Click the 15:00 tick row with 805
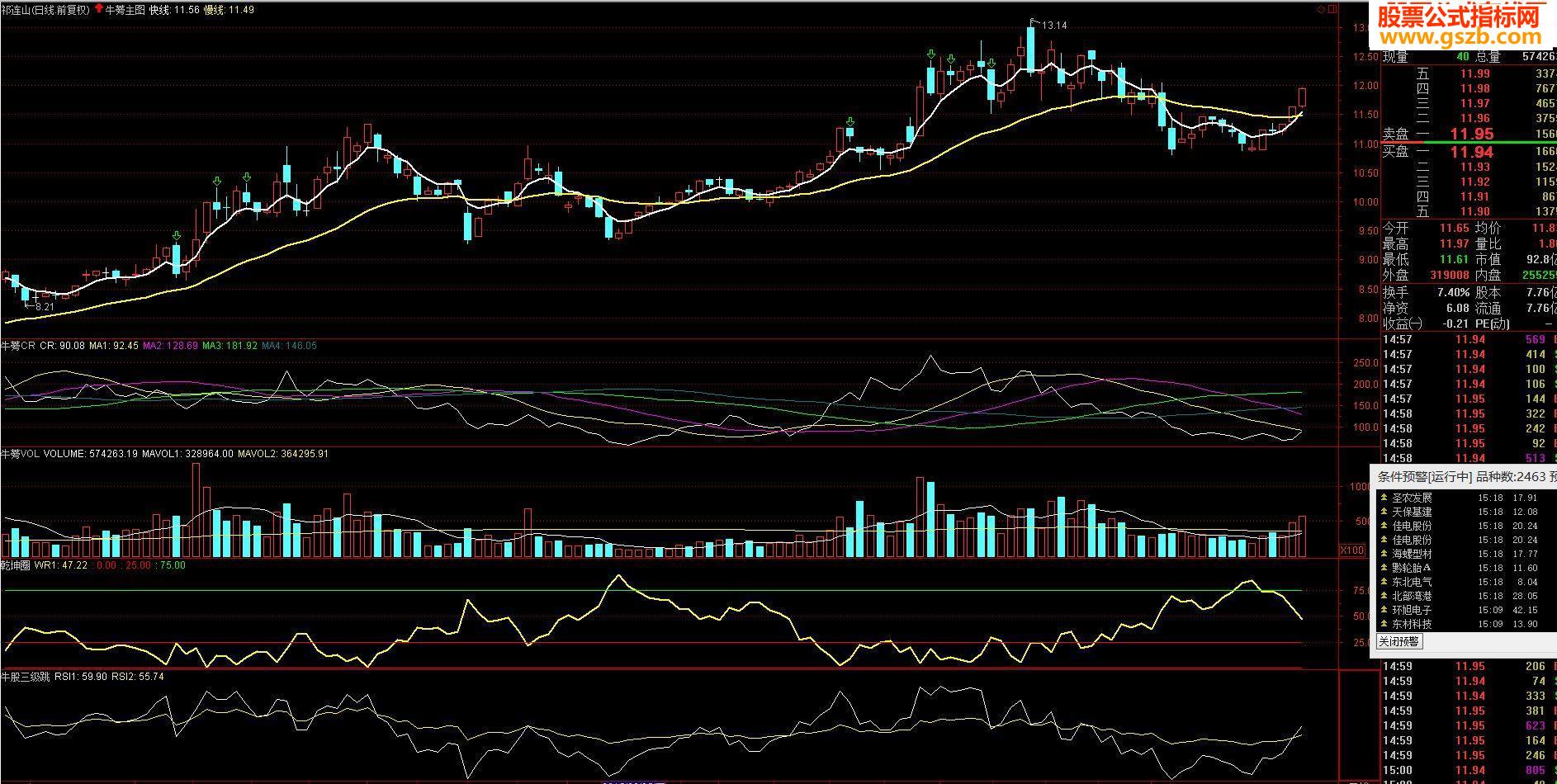This screenshot has height=784, width=1557. [x=1468, y=770]
